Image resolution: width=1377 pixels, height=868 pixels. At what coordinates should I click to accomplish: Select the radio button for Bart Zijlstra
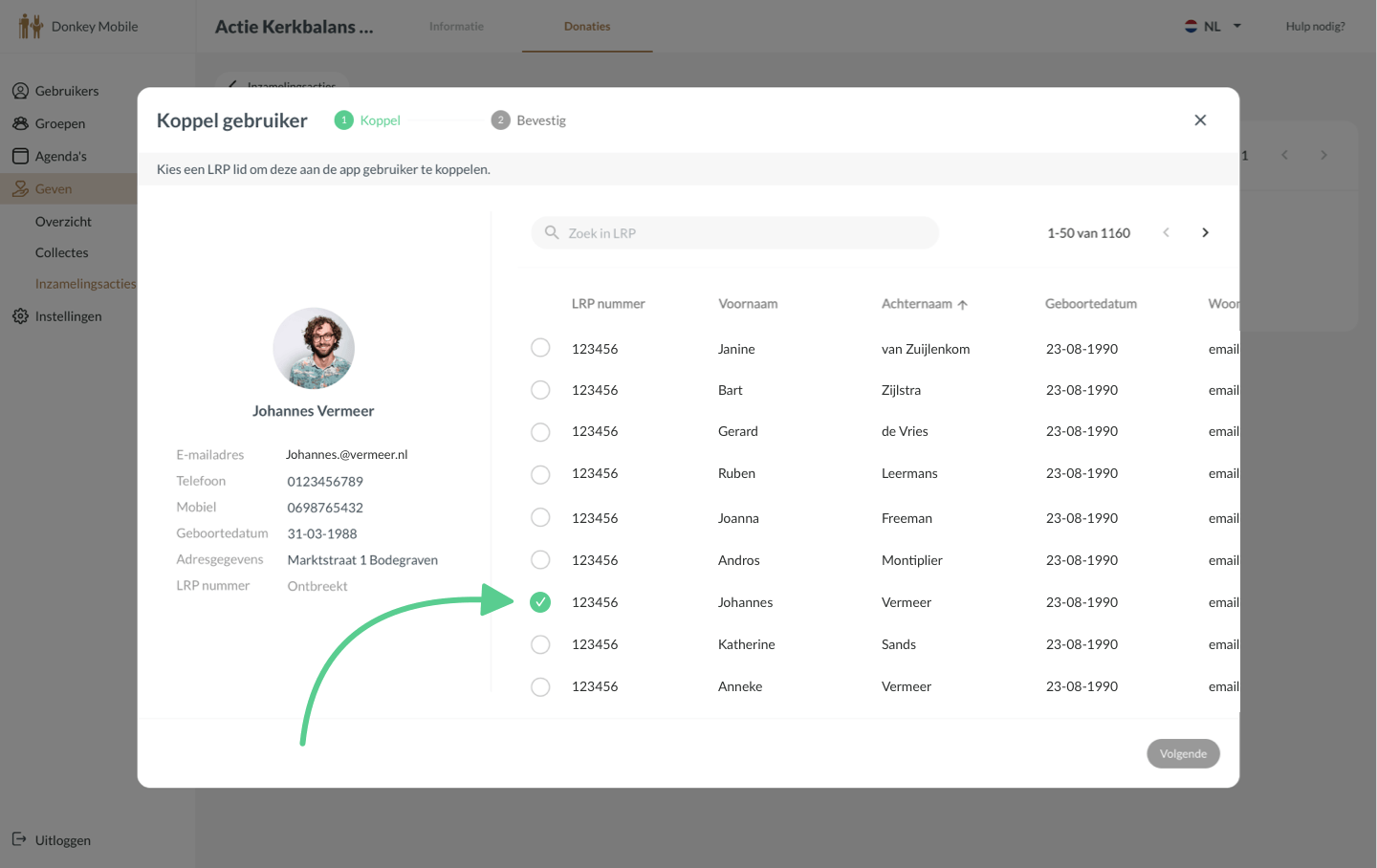[540, 390]
